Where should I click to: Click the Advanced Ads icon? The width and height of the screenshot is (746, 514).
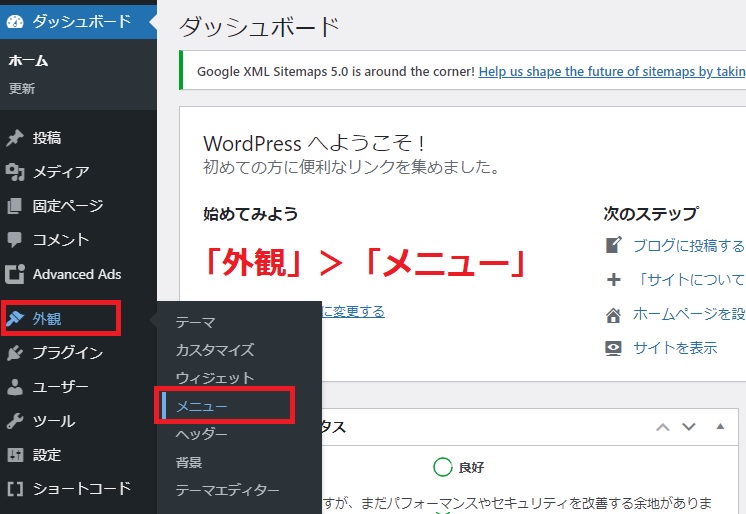[x=15, y=274]
